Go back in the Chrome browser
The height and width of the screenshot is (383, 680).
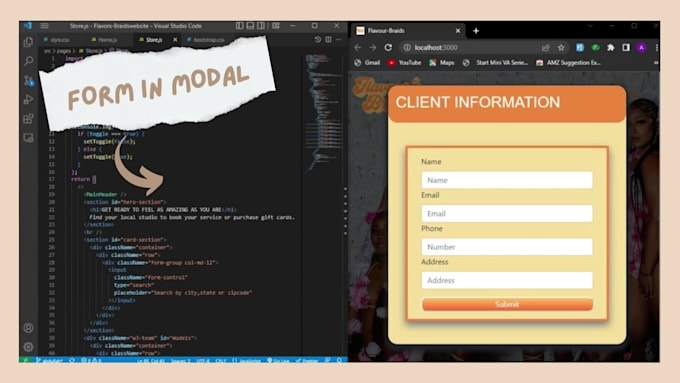[x=358, y=47]
